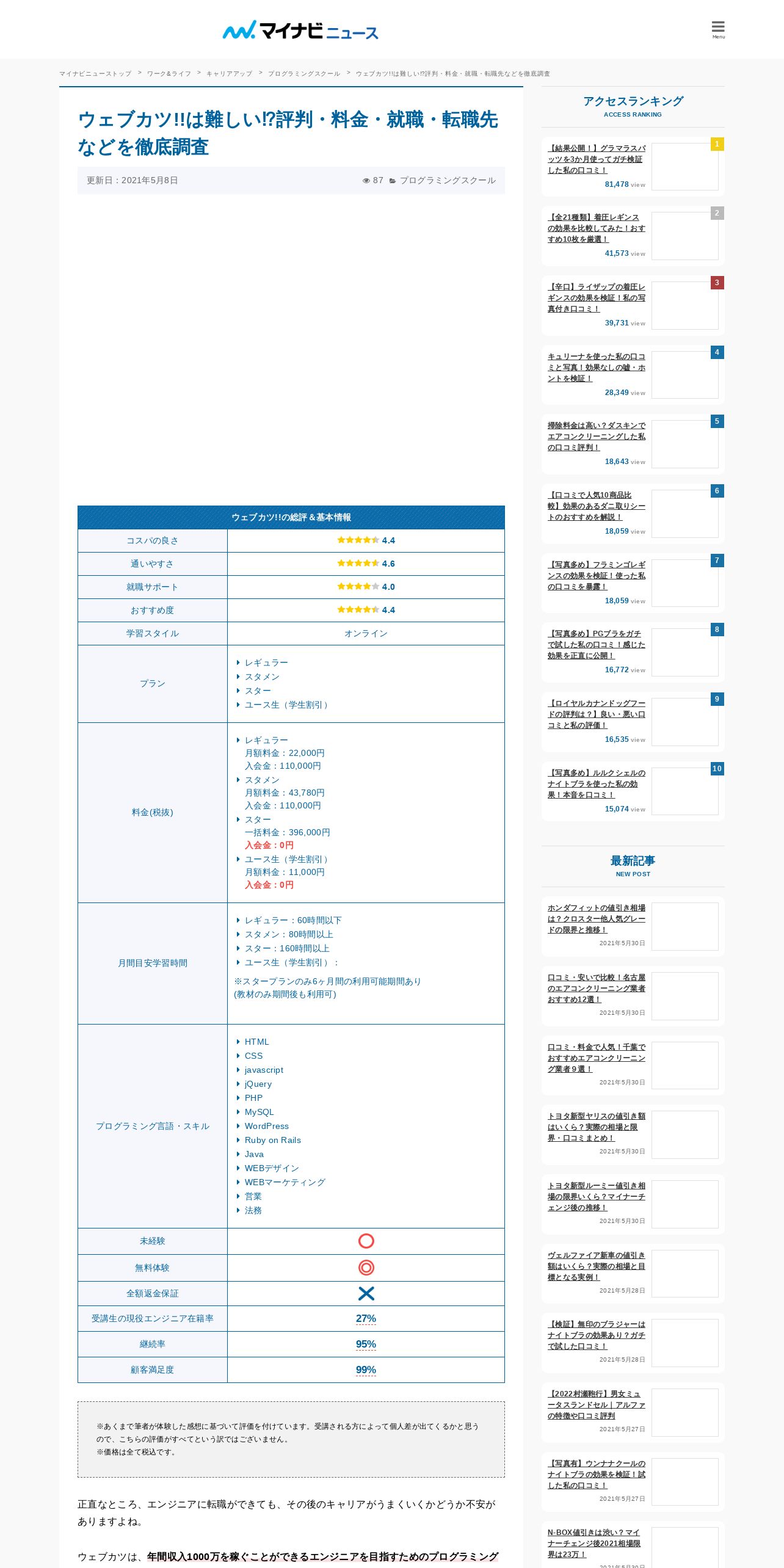Viewport: 784px width, 1568px height.
Task: Open ロイヤルカナンドッグフード article link
Action: point(596,714)
